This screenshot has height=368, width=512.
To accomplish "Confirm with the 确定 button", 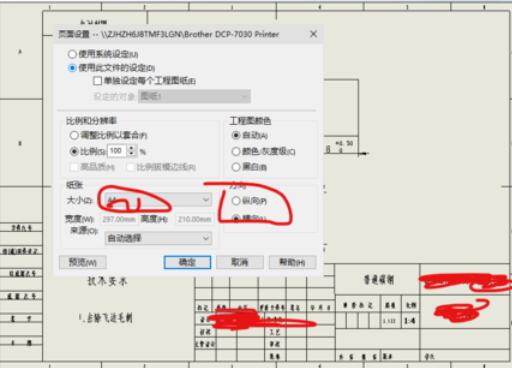I will (x=187, y=262).
